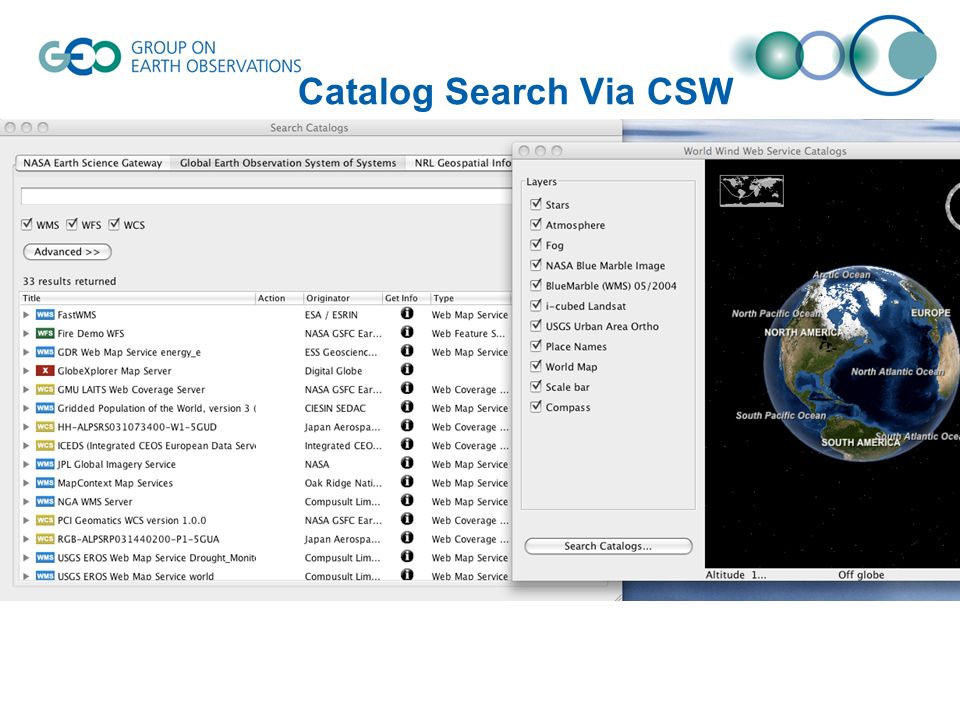Expand GDR Web Map Service energy_e row
This screenshot has height=720, width=960.
[x=26, y=352]
